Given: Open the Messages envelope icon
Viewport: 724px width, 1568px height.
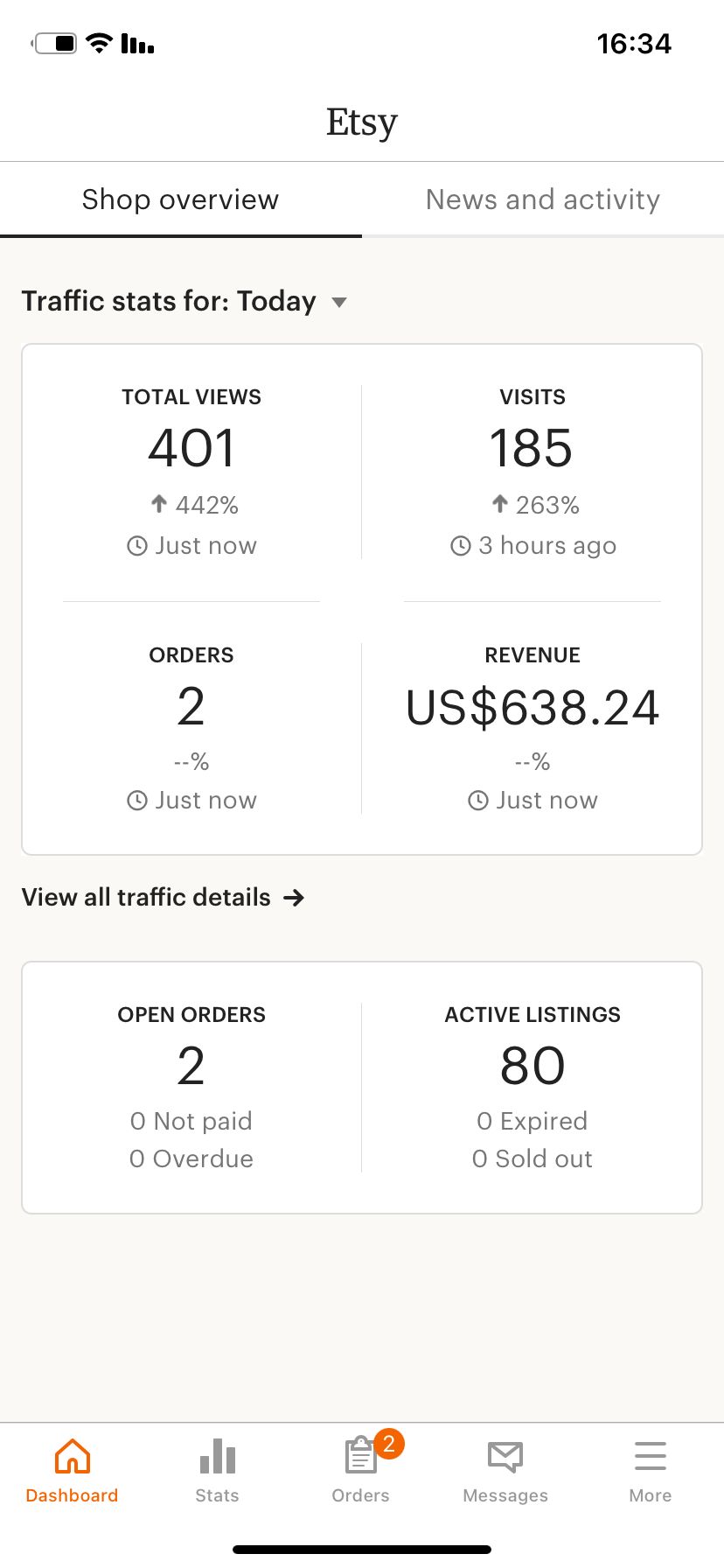Looking at the screenshot, I should [x=505, y=1458].
